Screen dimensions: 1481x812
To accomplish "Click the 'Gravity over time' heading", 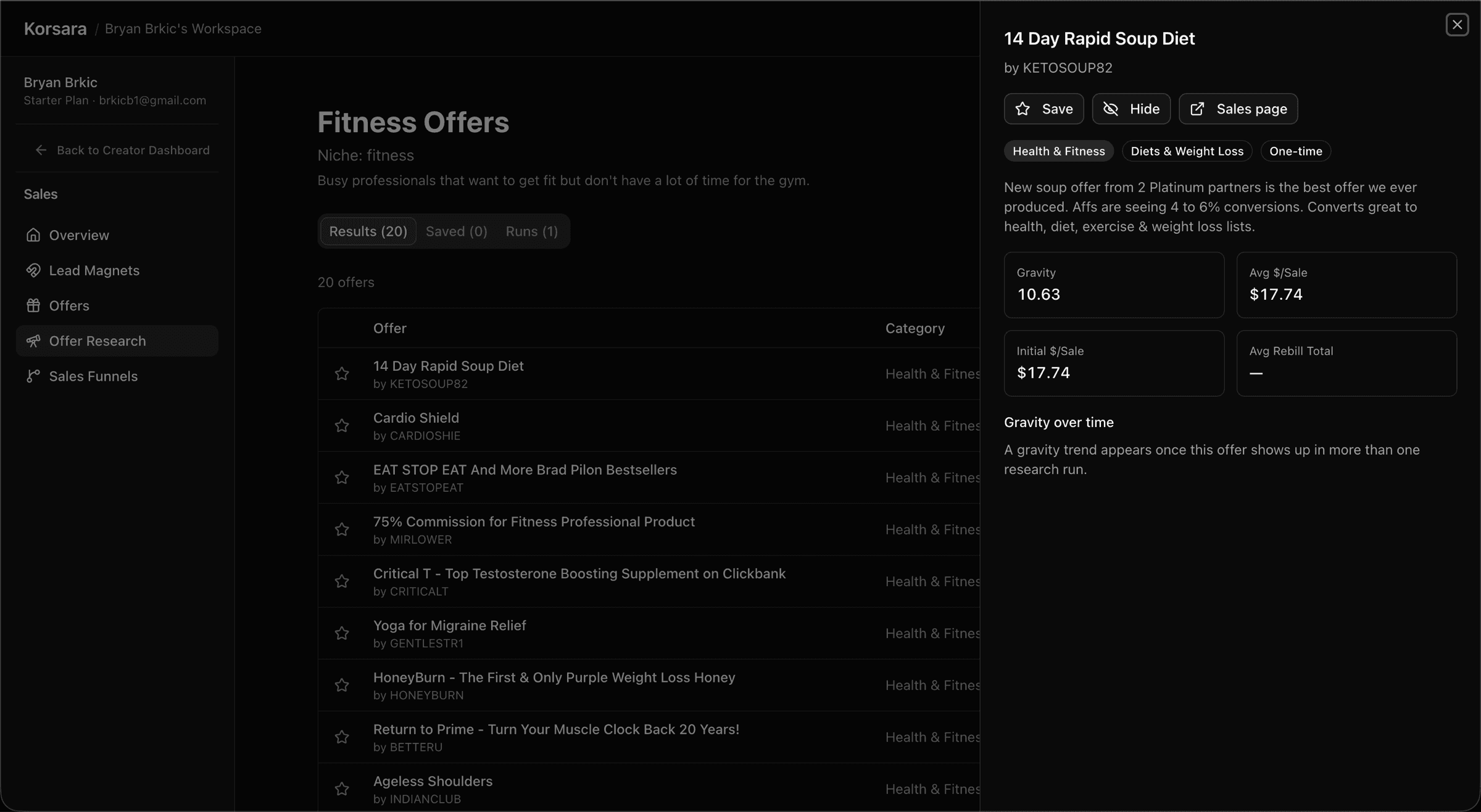I will (1058, 423).
